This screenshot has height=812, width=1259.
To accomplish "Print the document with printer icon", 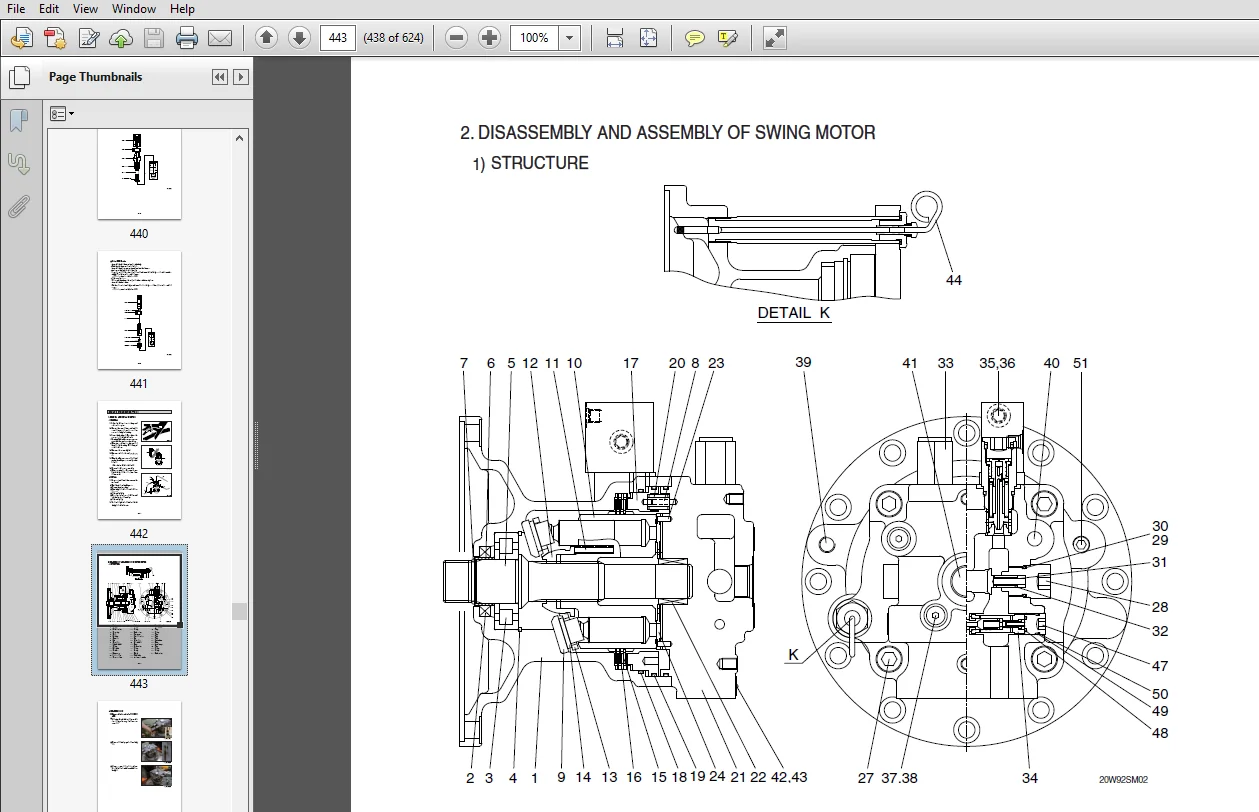I will coord(187,38).
